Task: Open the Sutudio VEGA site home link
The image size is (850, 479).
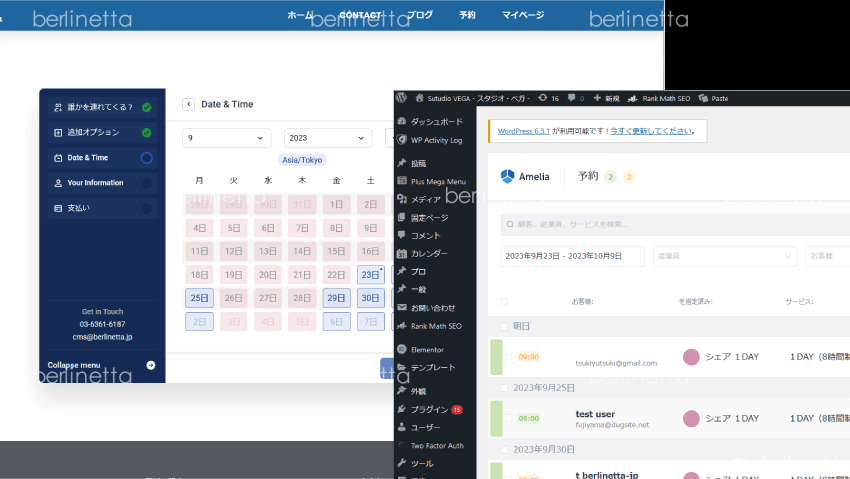Action: [473, 99]
